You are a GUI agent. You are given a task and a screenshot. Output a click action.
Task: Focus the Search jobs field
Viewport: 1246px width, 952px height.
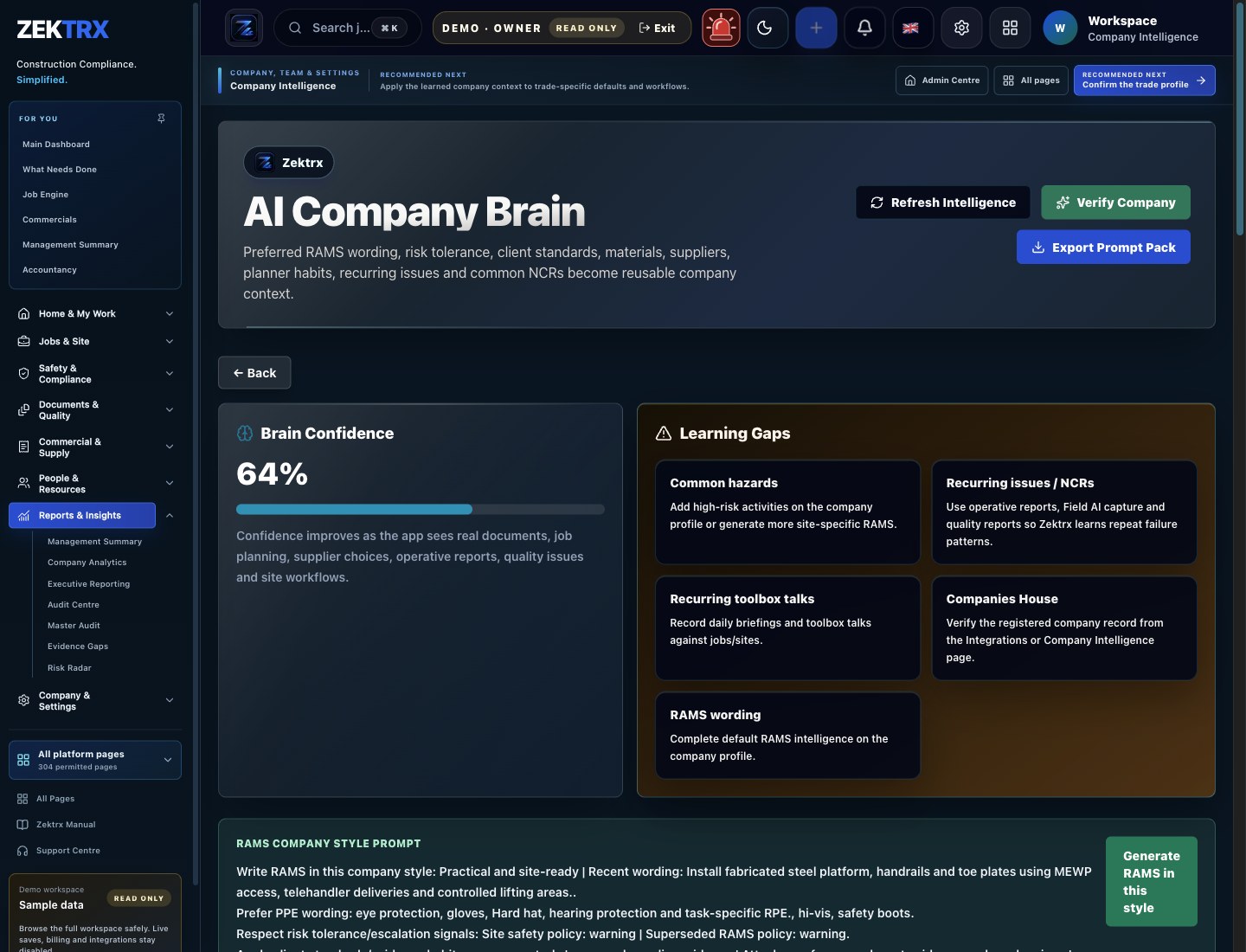(x=347, y=28)
